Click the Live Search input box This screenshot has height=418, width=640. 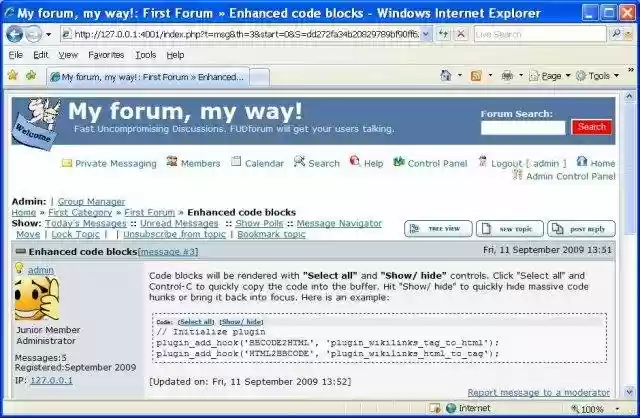540,34
